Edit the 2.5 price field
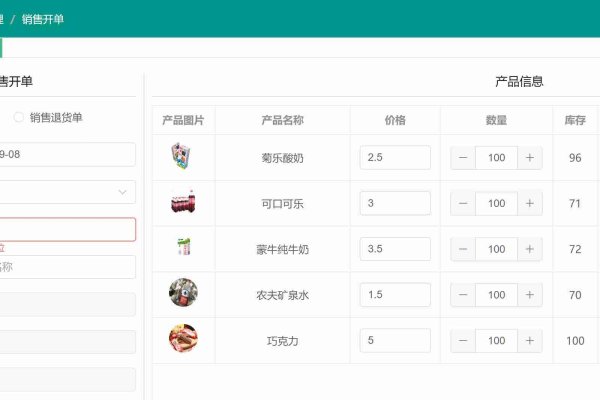Viewport: 600px width, 400px height. [x=395, y=157]
